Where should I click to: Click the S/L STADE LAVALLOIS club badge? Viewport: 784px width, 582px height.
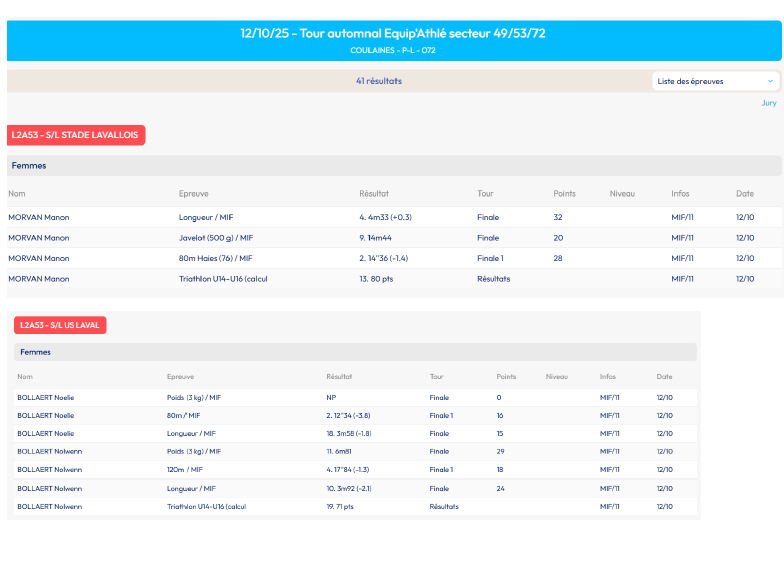point(76,135)
